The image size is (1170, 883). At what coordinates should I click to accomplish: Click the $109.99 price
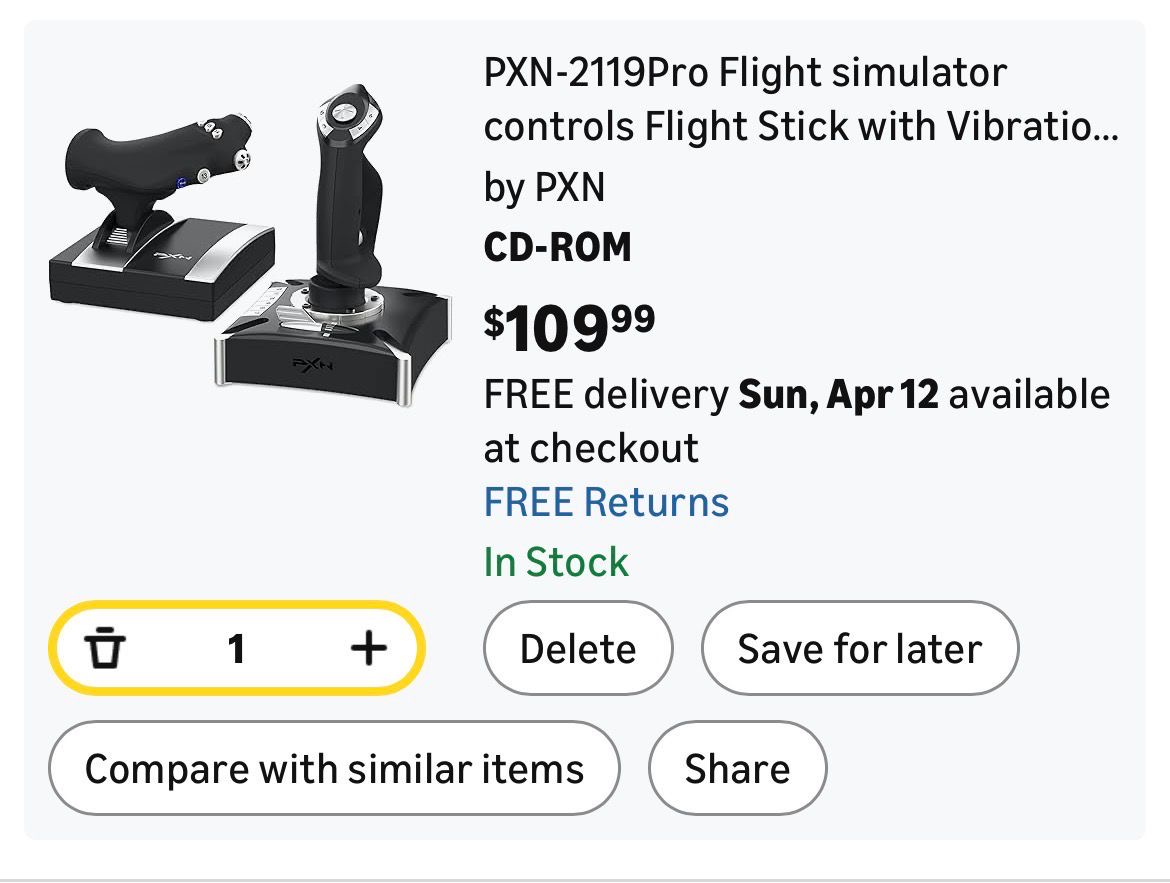[570, 329]
